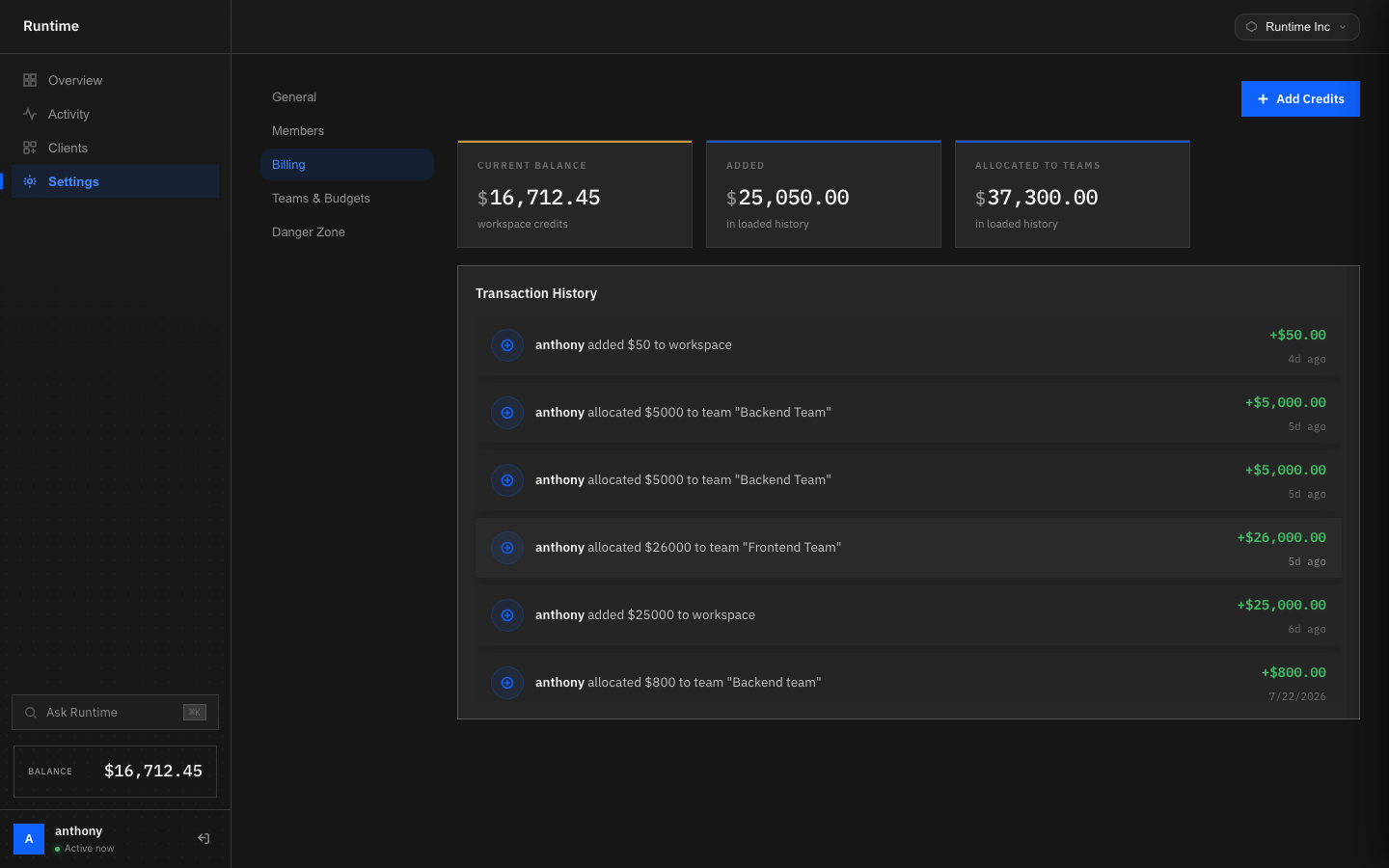Select Settings in the sidebar
This screenshot has width=1389, height=868.
coord(115,181)
